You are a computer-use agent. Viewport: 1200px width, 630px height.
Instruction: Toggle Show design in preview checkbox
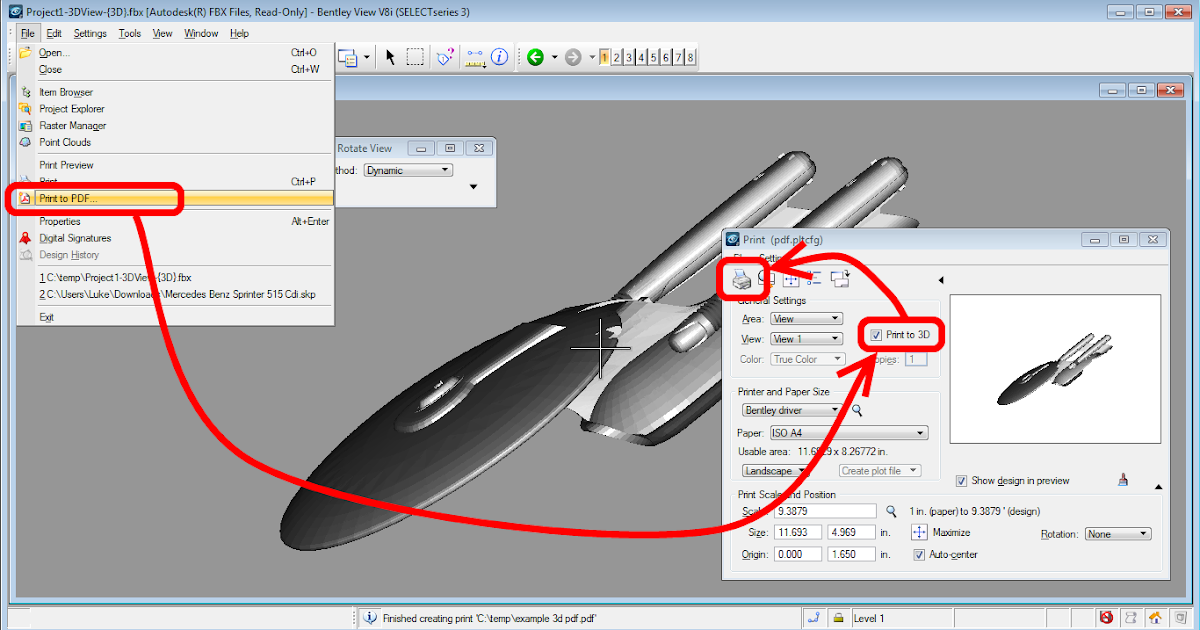coord(962,480)
